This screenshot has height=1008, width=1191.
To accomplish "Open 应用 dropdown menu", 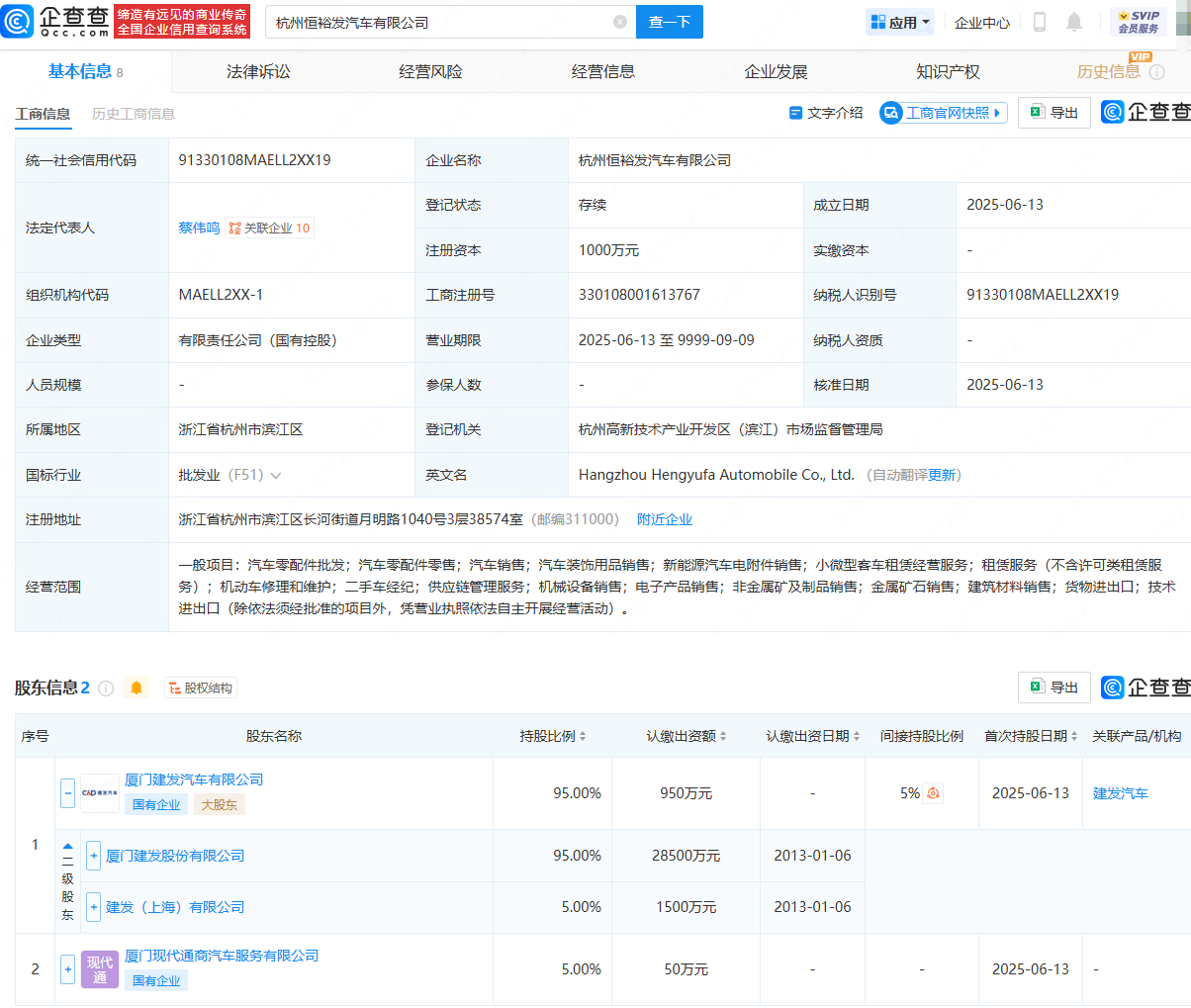I will tap(900, 22).
